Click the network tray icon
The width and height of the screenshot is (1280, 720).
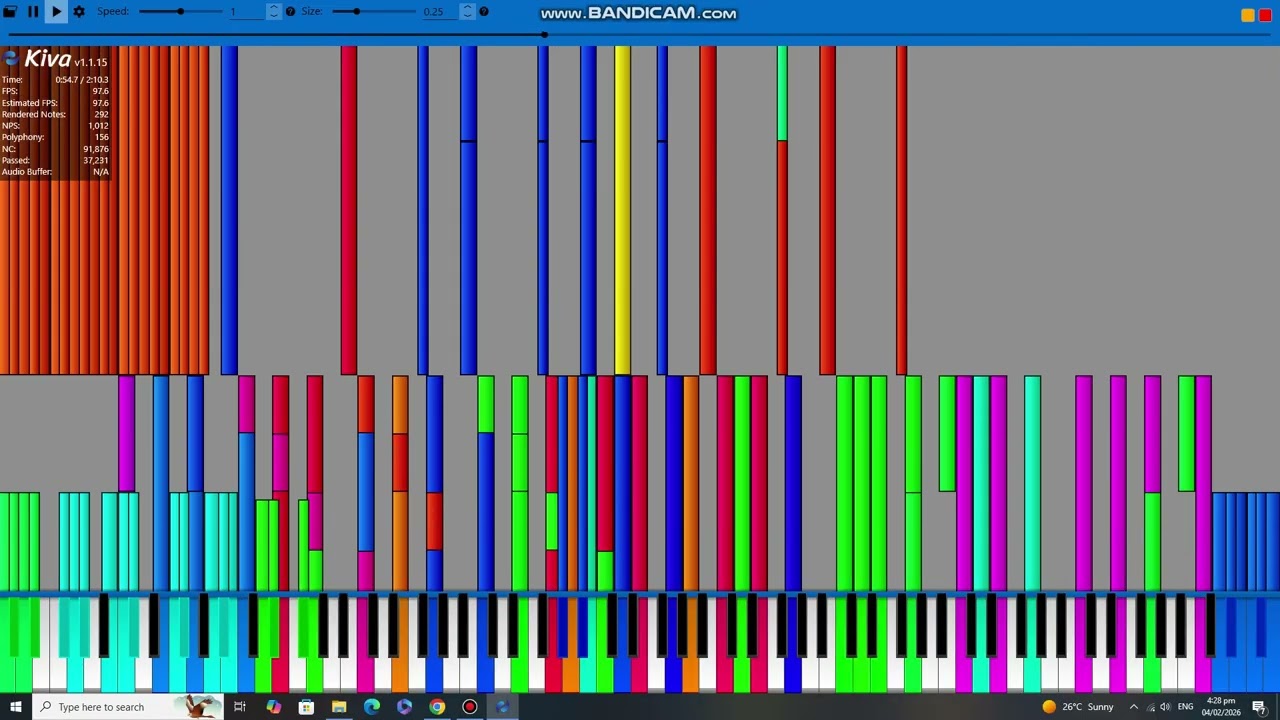[x=1149, y=707]
